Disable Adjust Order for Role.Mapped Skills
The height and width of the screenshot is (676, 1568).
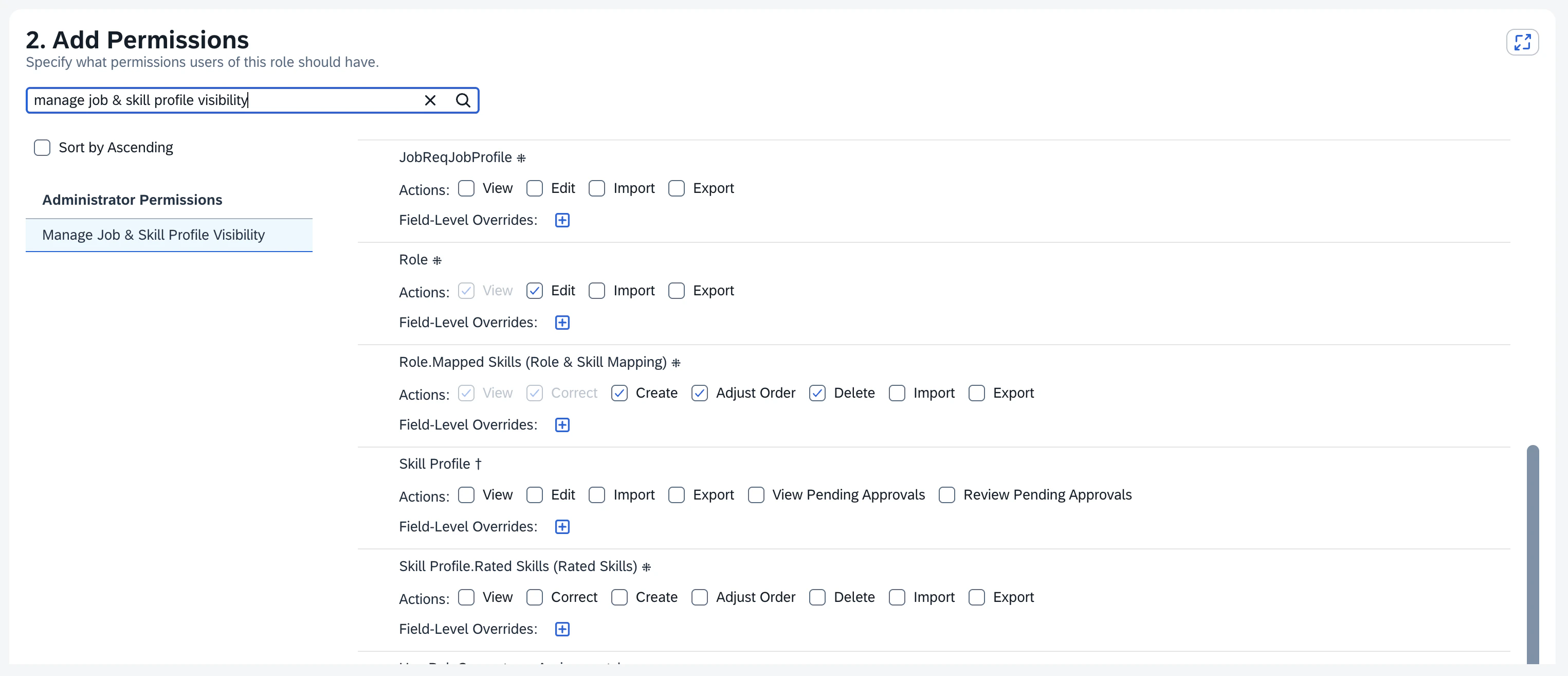[x=699, y=393]
